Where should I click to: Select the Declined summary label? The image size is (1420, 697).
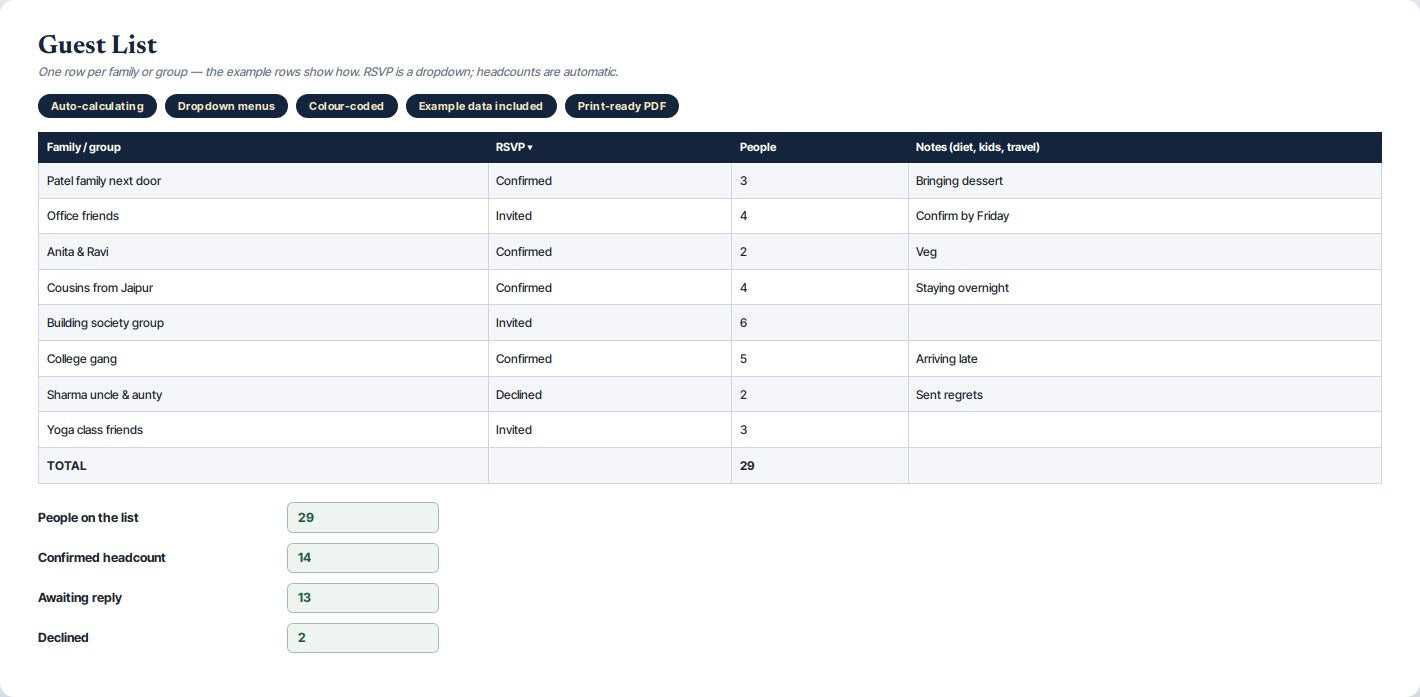pyautogui.click(x=63, y=638)
